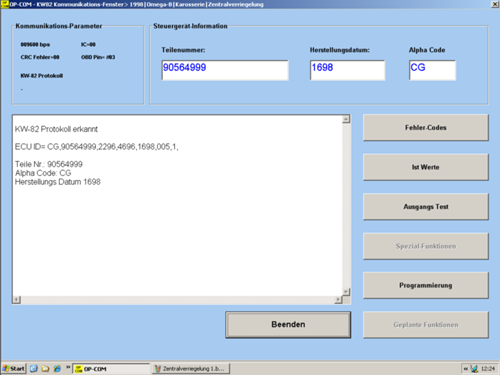Launch Internet Explorer from quick launch
Viewport: 500px width, 375px height.
[x=57, y=368]
